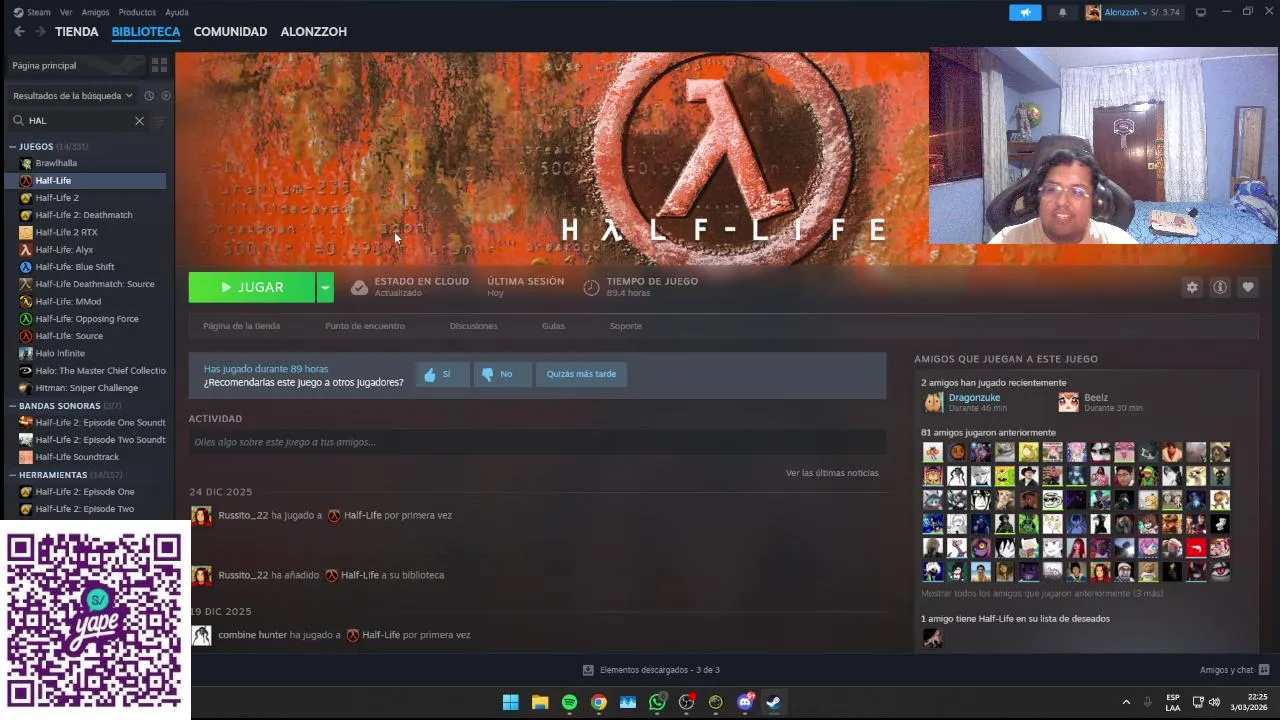Open Google Chrome from taskbar

click(x=598, y=702)
